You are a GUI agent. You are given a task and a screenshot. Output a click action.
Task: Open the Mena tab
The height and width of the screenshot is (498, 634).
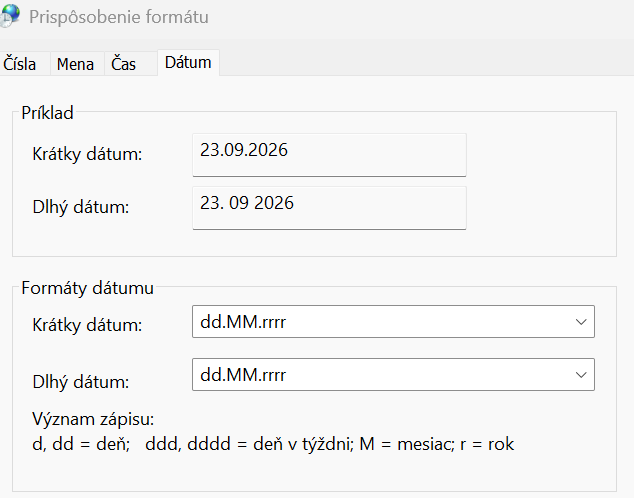click(76, 64)
